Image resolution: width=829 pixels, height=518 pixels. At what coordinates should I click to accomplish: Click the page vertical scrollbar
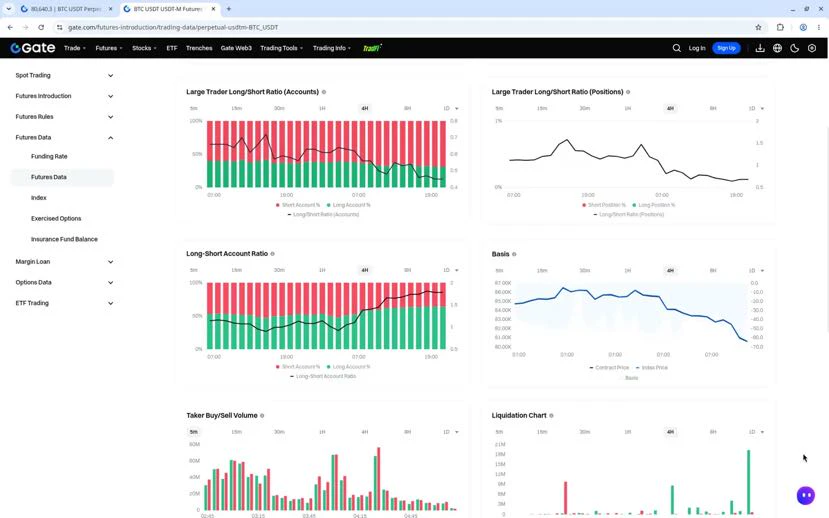[827, 228]
